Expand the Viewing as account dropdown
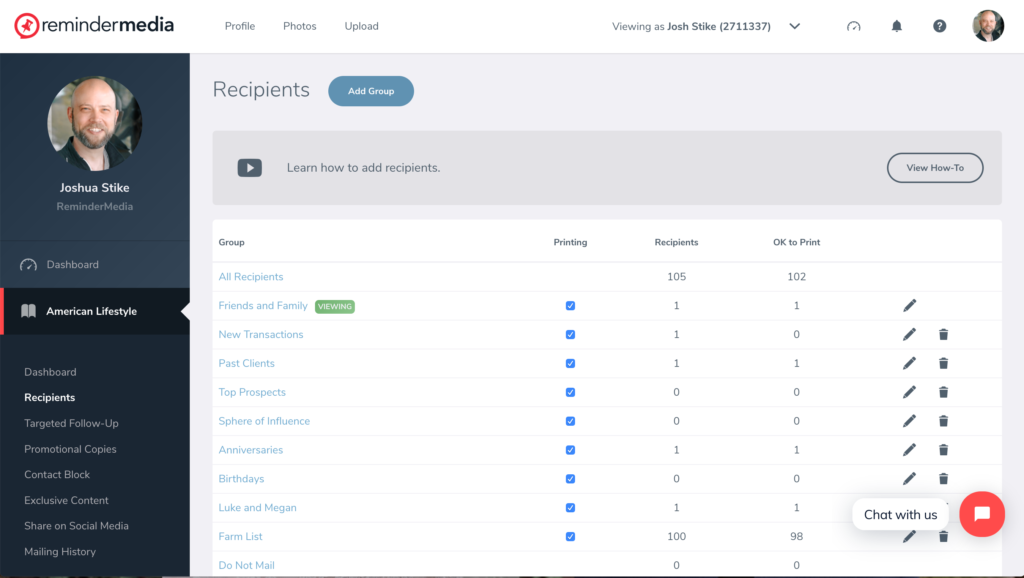Image resolution: width=1024 pixels, height=578 pixels. click(x=794, y=27)
